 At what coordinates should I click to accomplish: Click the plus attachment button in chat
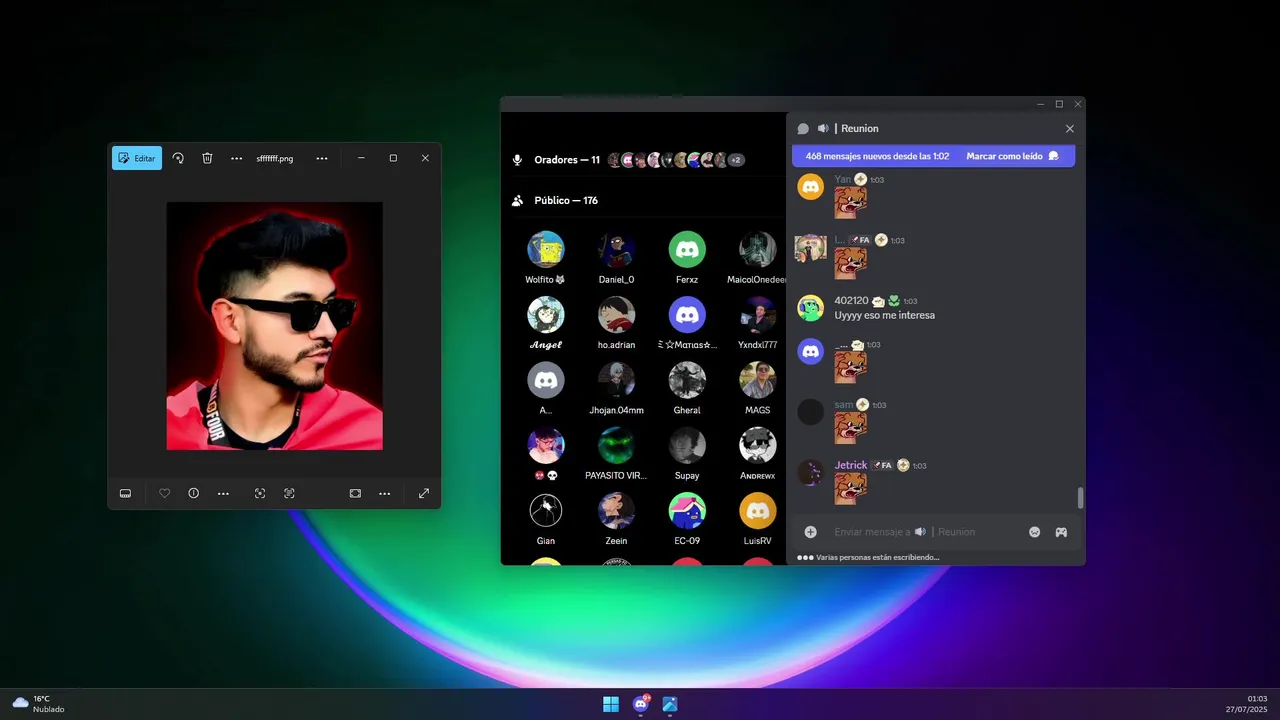[811, 532]
